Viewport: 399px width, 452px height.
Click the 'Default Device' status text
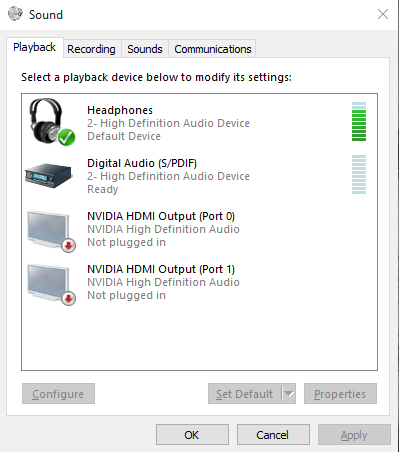[x=124, y=136]
